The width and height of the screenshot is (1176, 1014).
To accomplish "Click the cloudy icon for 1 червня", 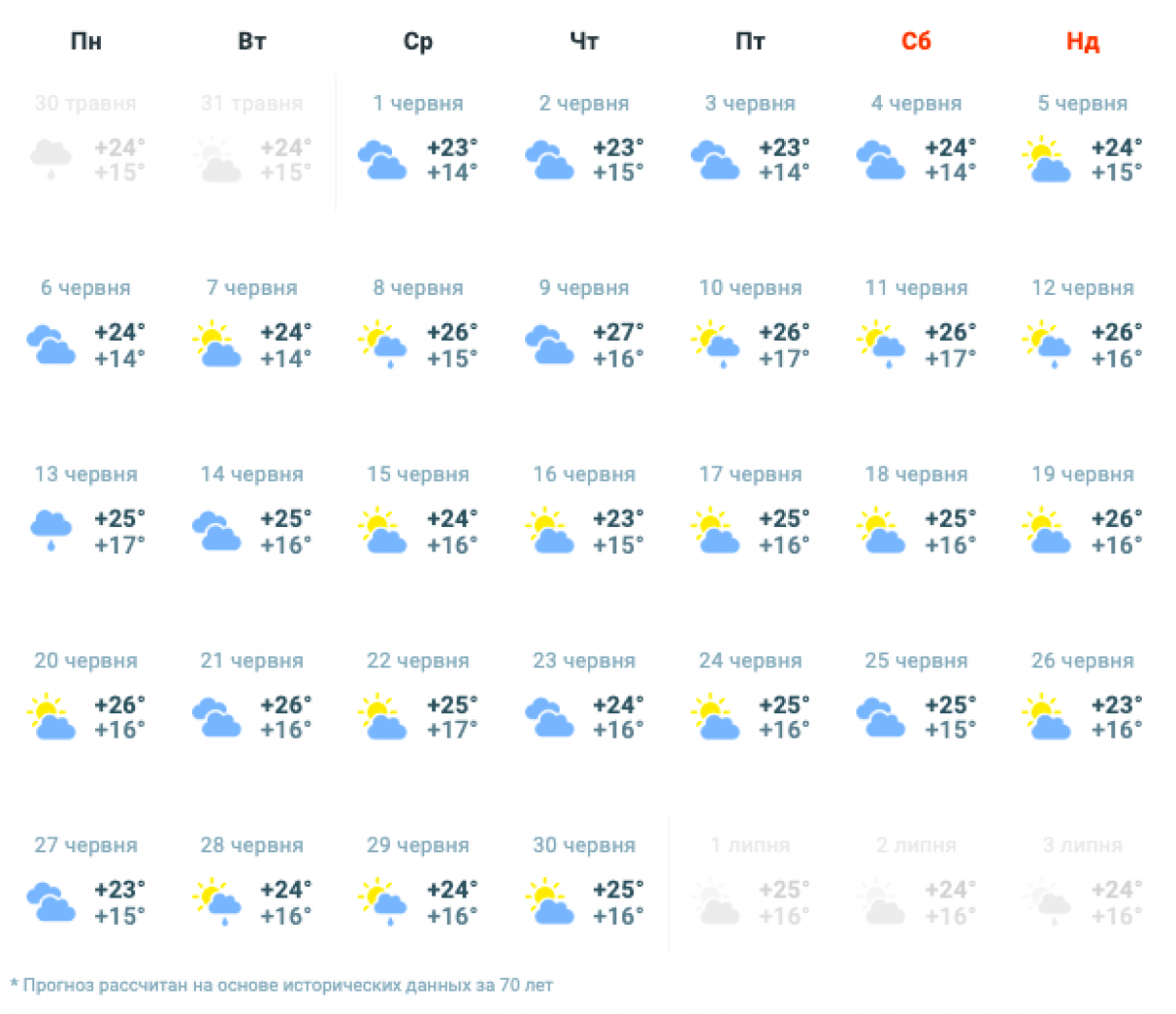I will coord(382,160).
